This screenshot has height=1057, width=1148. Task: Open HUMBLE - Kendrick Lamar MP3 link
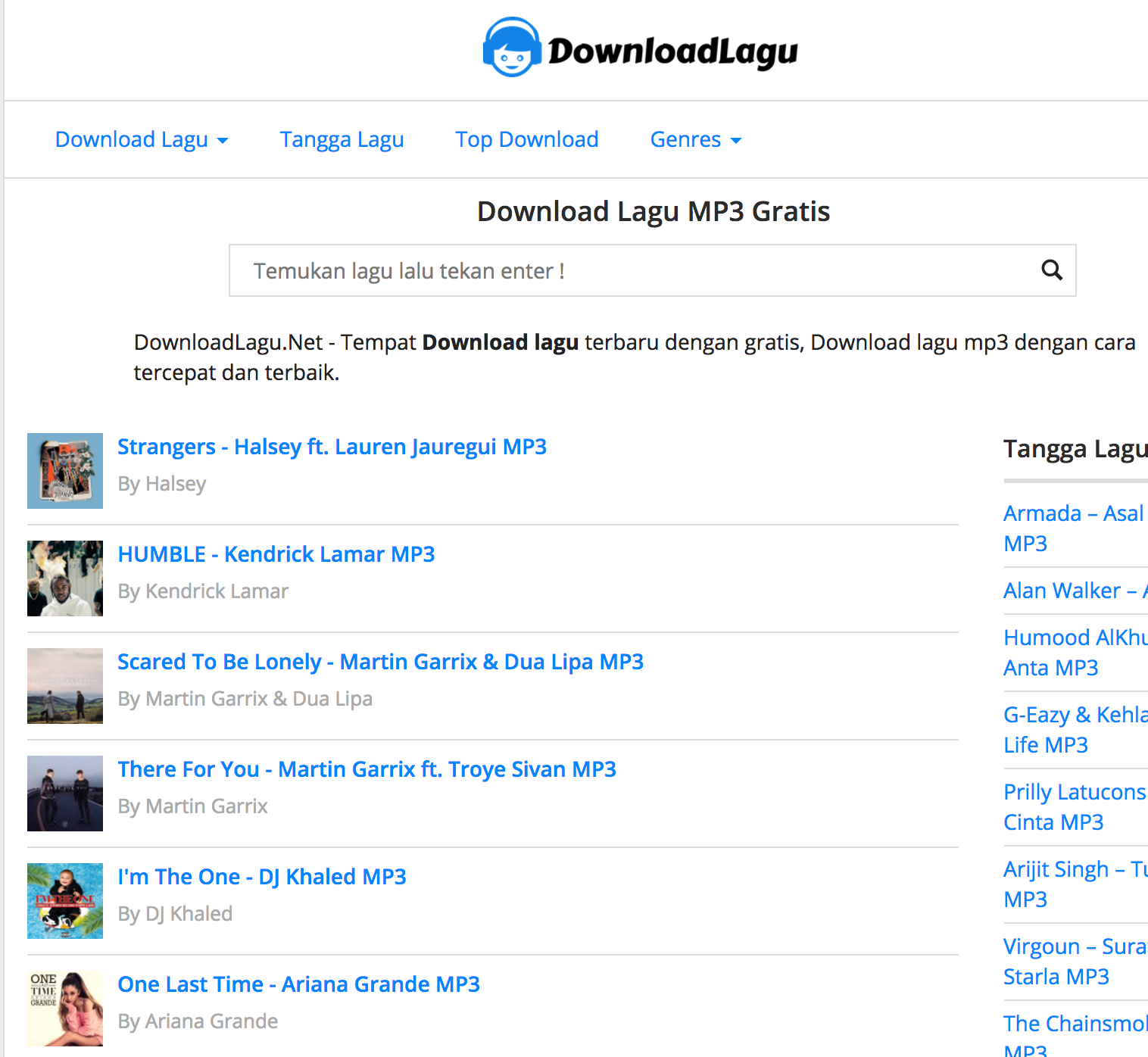click(276, 554)
